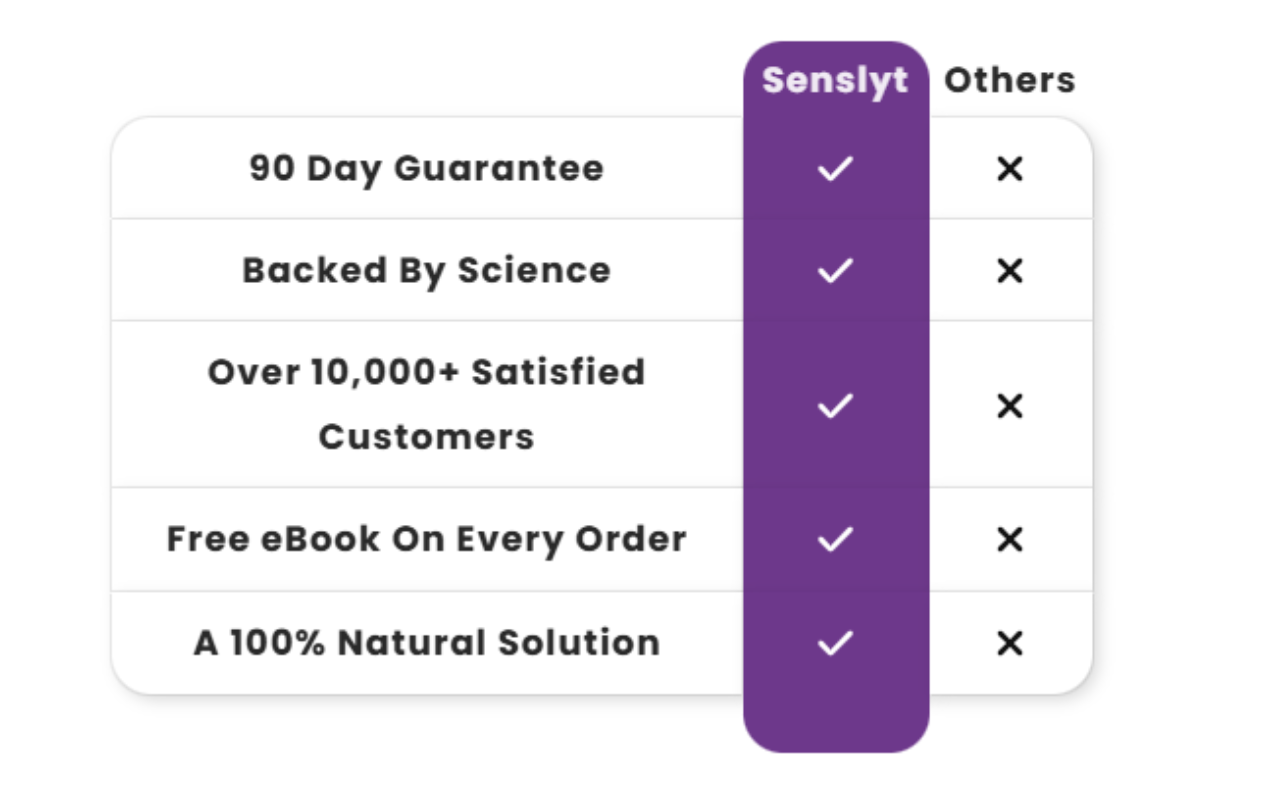Click the word Customers in the third row
The width and height of the screenshot is (1267, 800).
427,437
